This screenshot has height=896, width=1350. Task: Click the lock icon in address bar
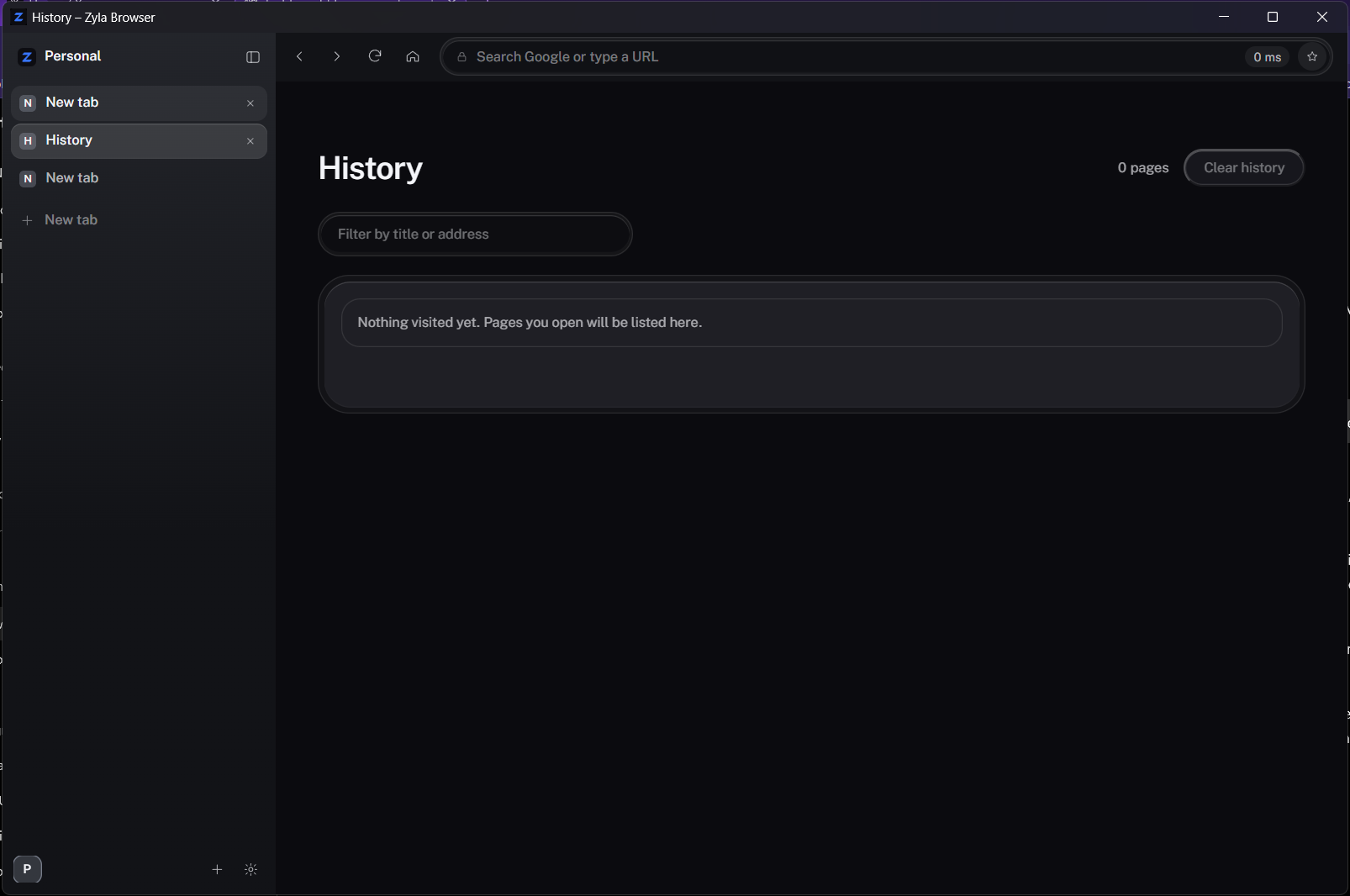point(461,57)
